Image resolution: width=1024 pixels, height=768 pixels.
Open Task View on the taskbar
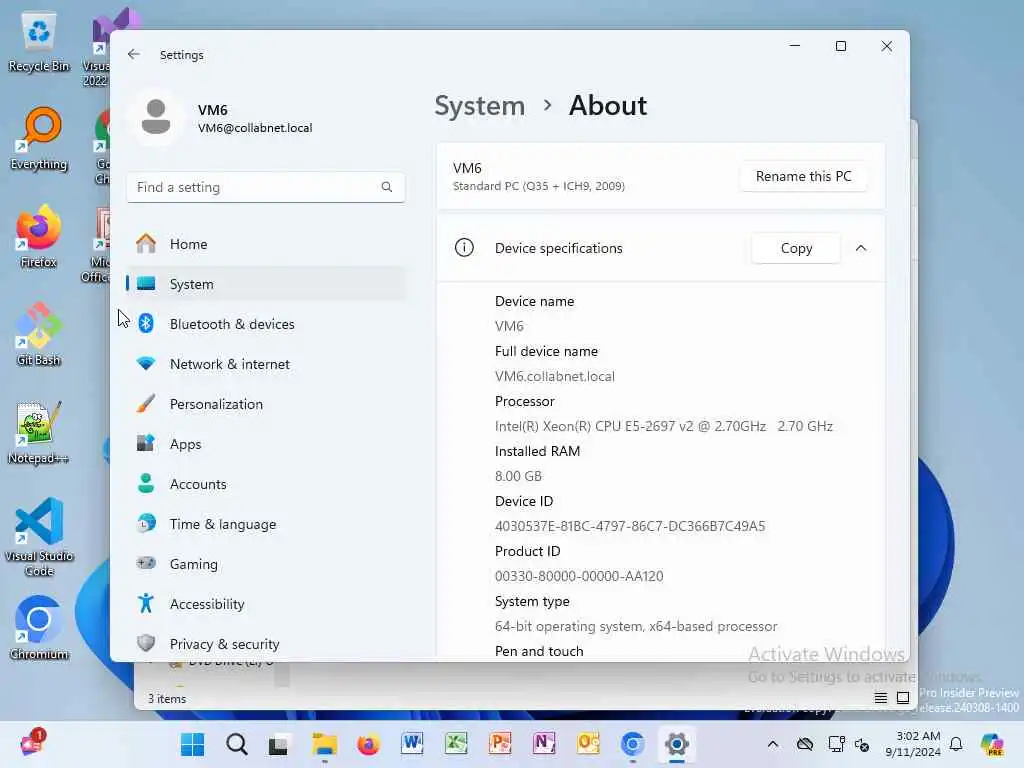(x=280, y=744)
